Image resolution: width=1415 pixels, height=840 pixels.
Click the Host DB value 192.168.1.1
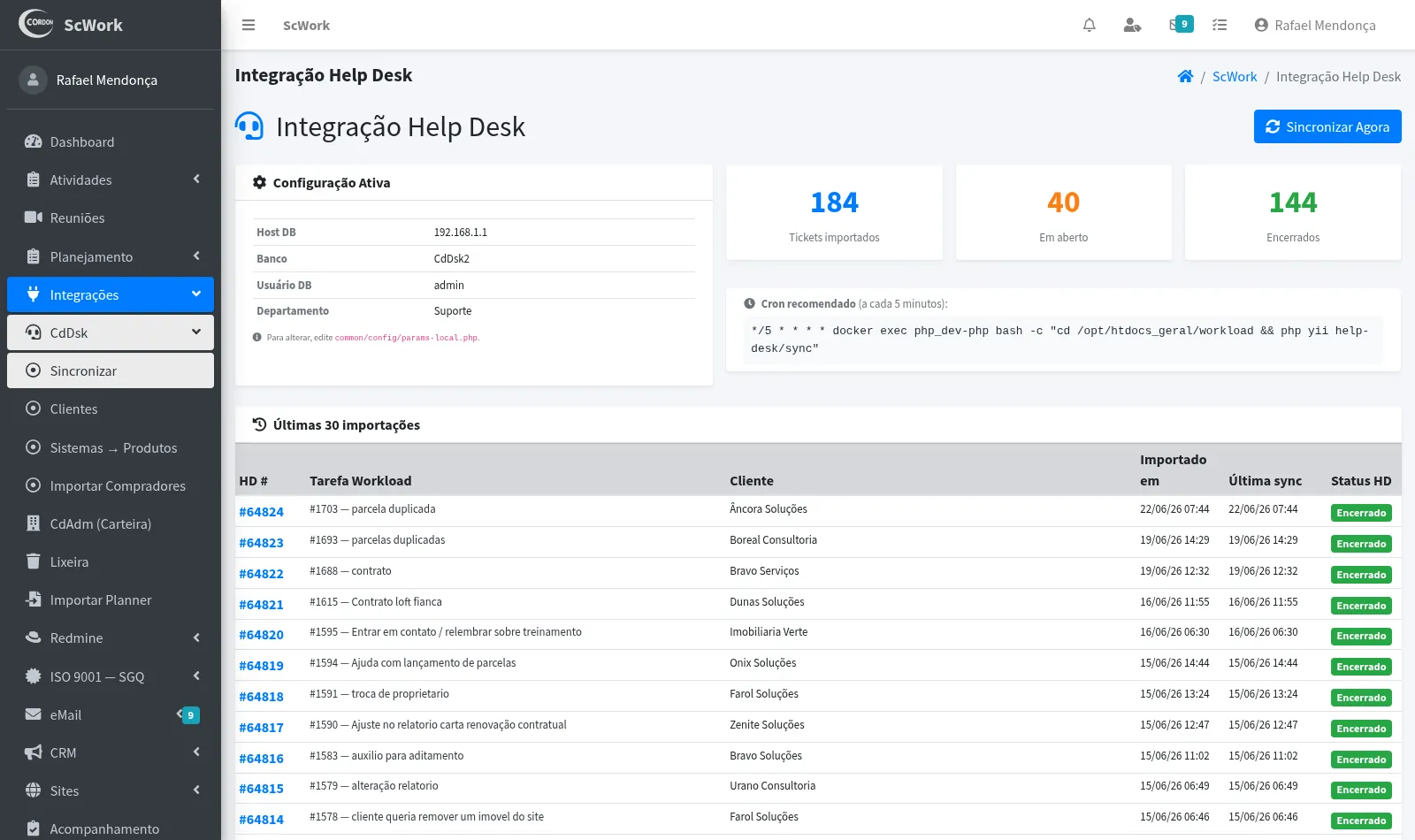(460, 233)
